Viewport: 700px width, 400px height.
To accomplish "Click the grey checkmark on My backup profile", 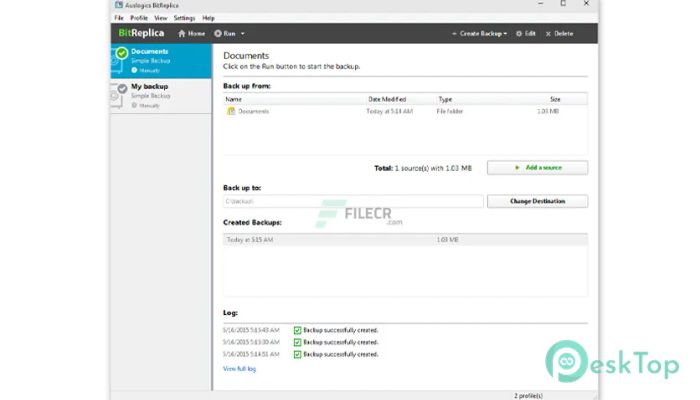I will point(122,88).
